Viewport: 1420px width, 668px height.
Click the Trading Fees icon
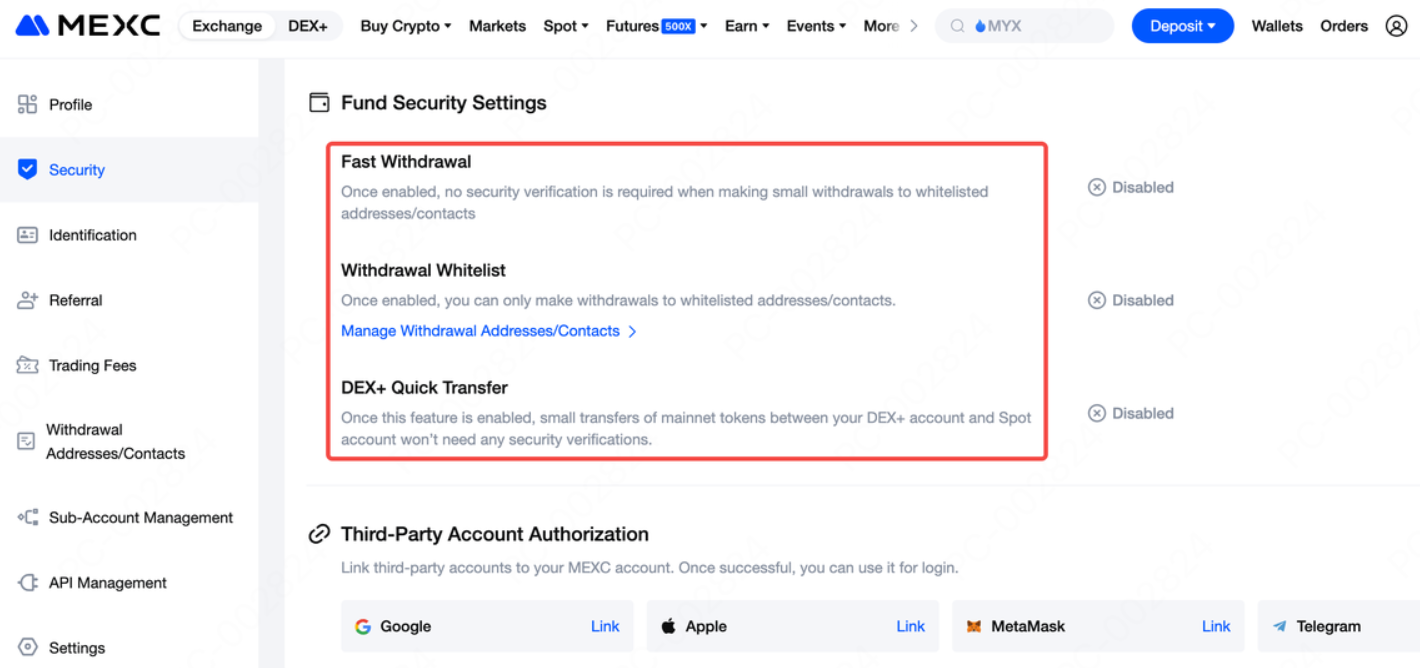[x=27, y=365]
